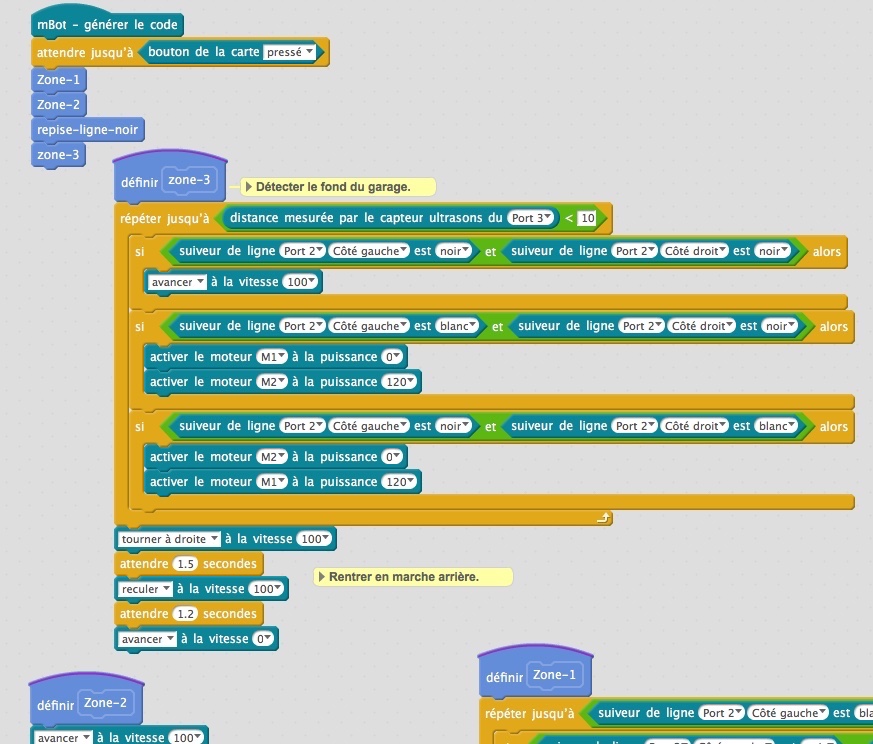
Task: Click the value 10 field in the repeat condition
Action: pos(587,218)
